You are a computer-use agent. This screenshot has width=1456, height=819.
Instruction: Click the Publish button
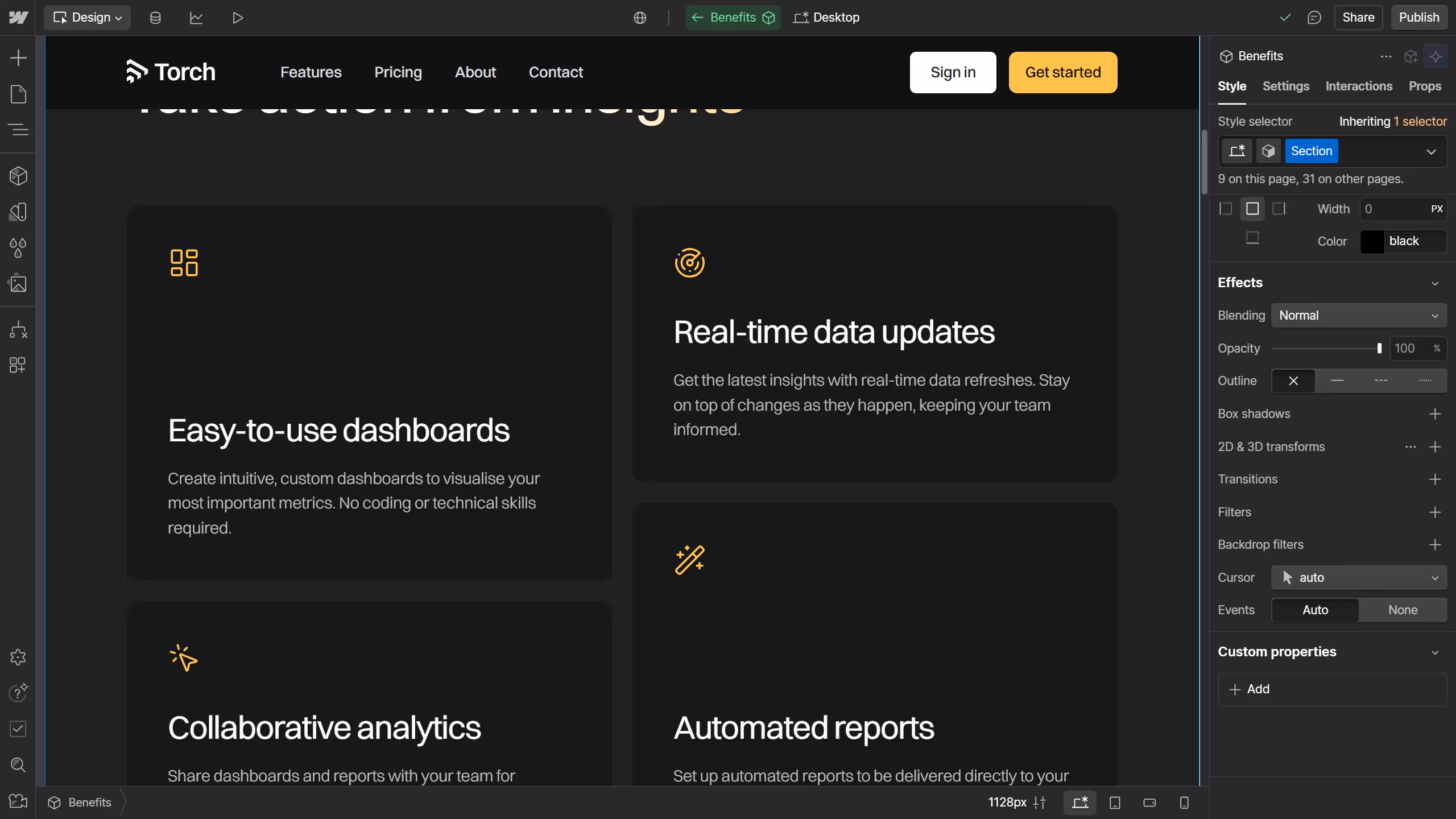point(1418,17)
